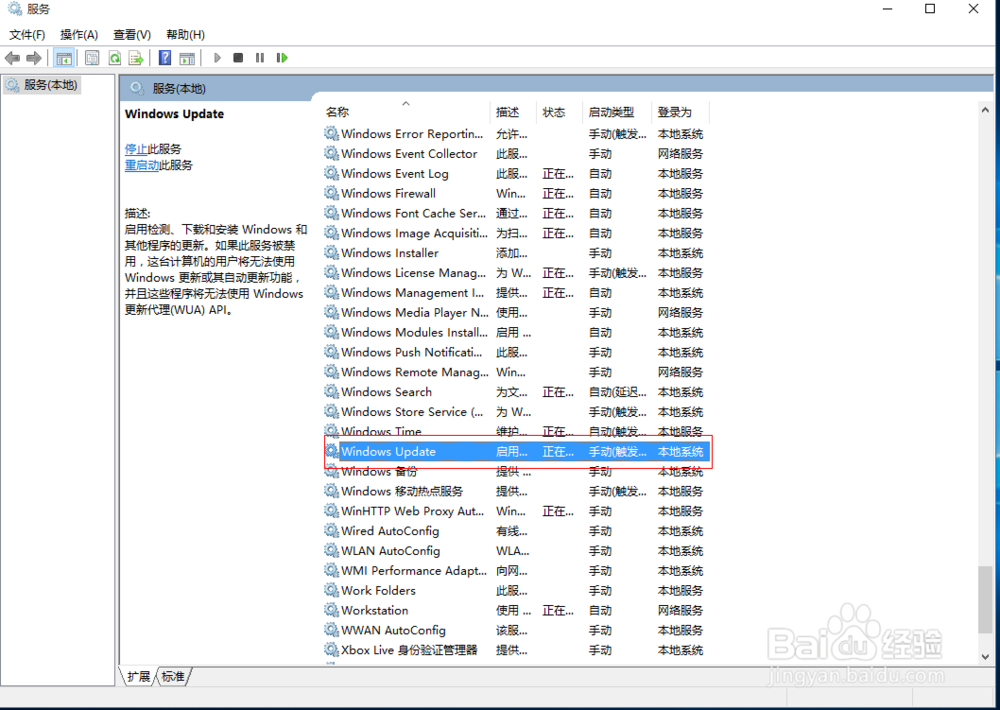Screen dimensions: 1000x710
Task: Open the 操作(A) menu
Action: tap(79, 34)
